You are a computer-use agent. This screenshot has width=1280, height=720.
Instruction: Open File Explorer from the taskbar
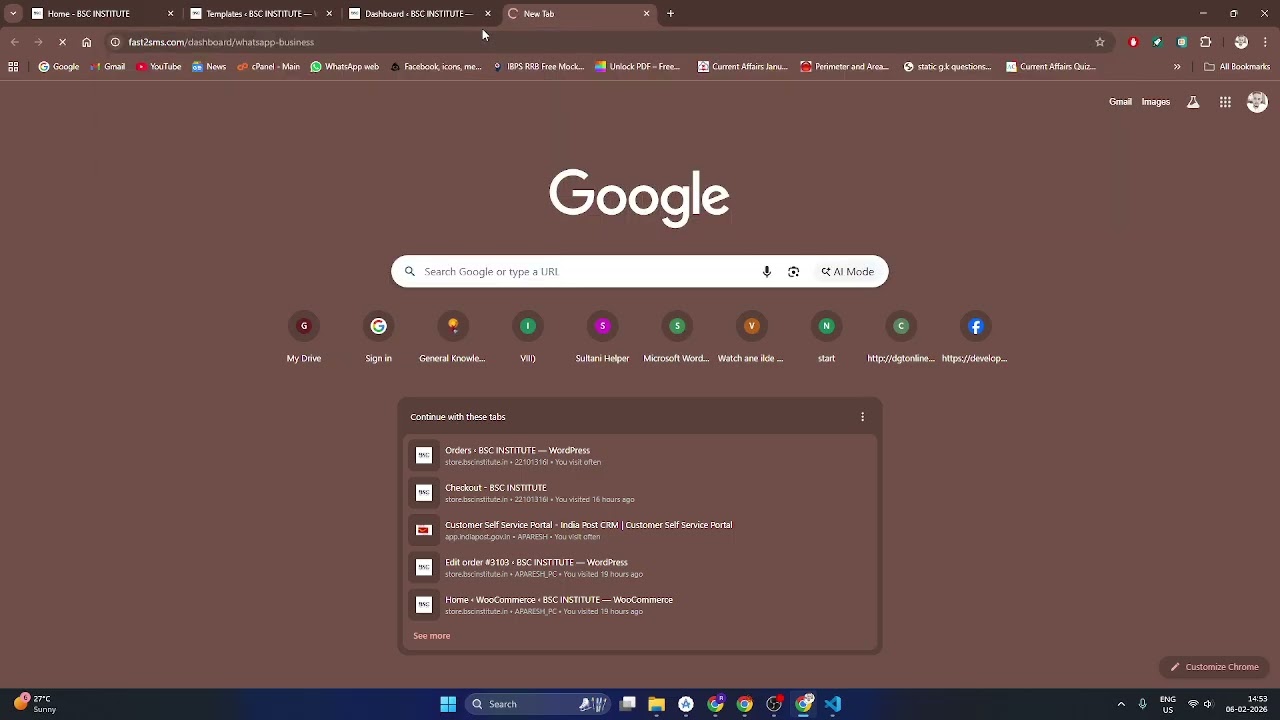656,704
